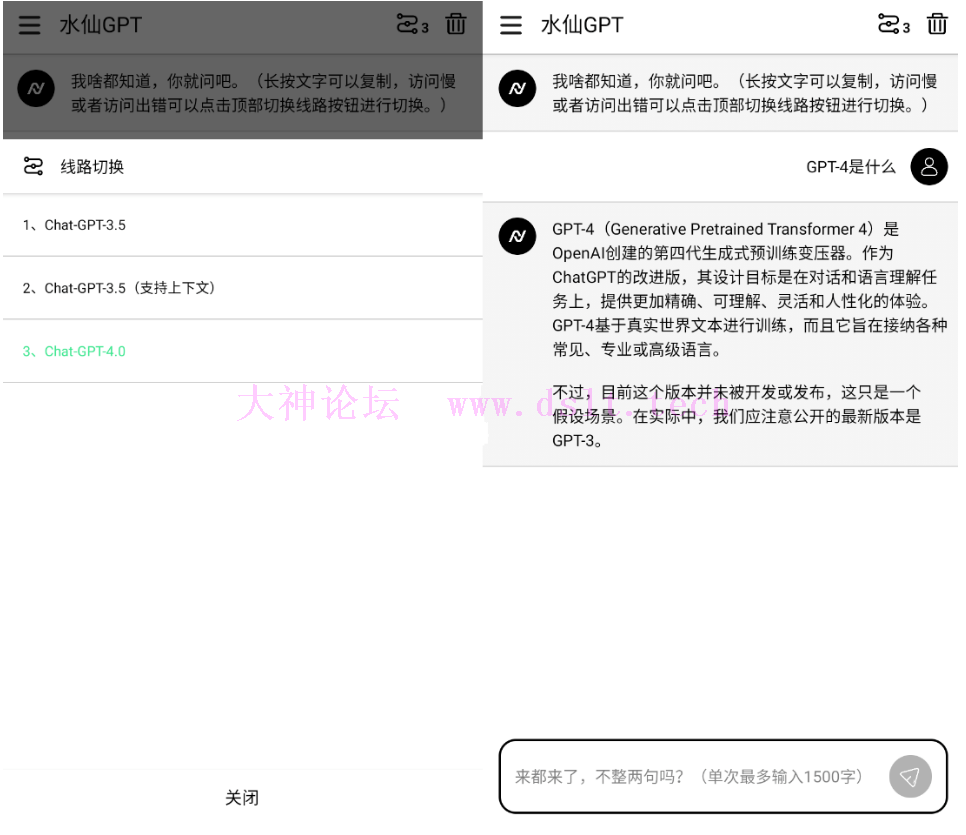Click user message GPT-4是什么
966x835 pixels.
click(x=850, y=167)
